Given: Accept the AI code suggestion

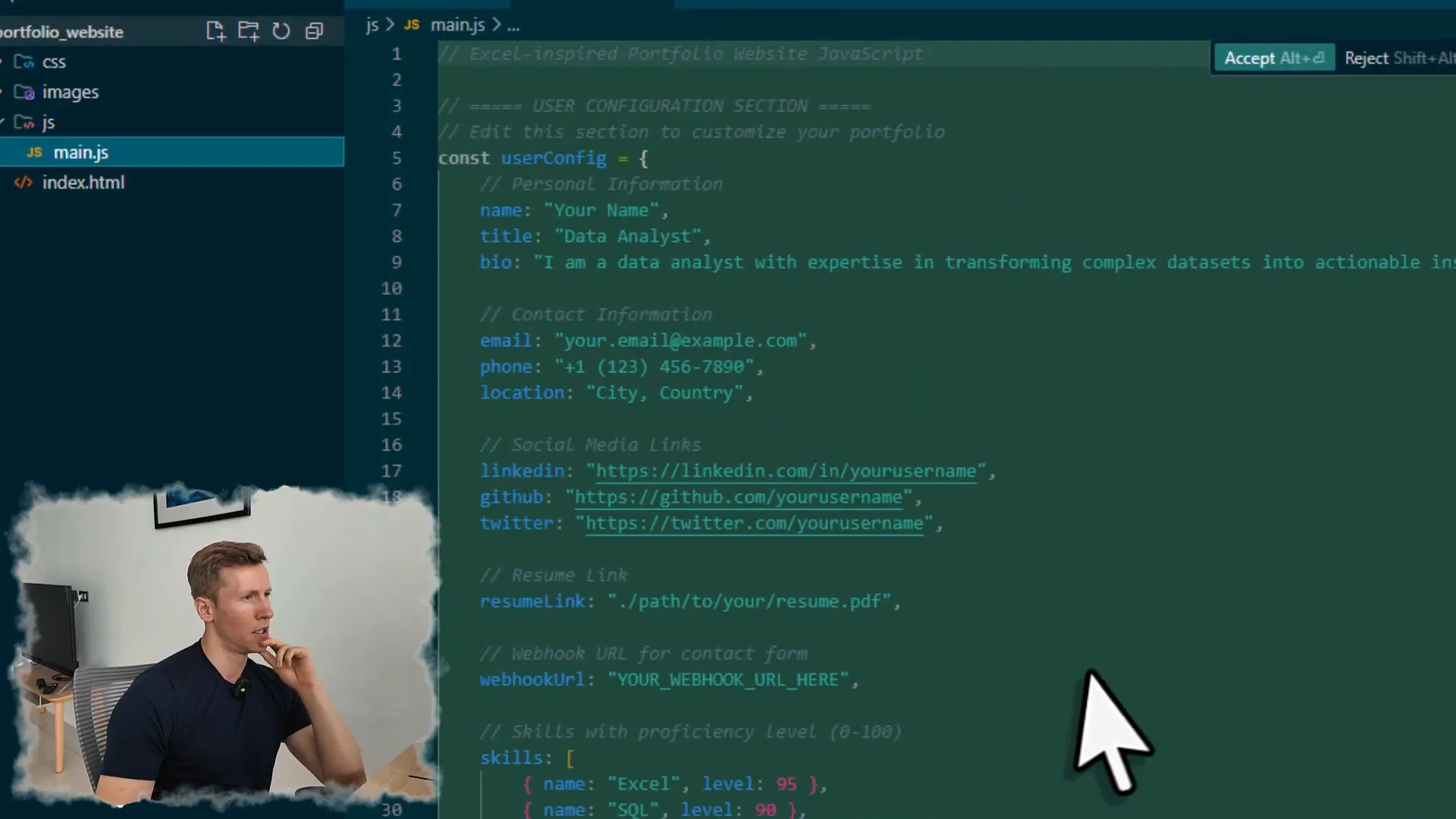Looking at the screenshot, I should point(1274,58).
